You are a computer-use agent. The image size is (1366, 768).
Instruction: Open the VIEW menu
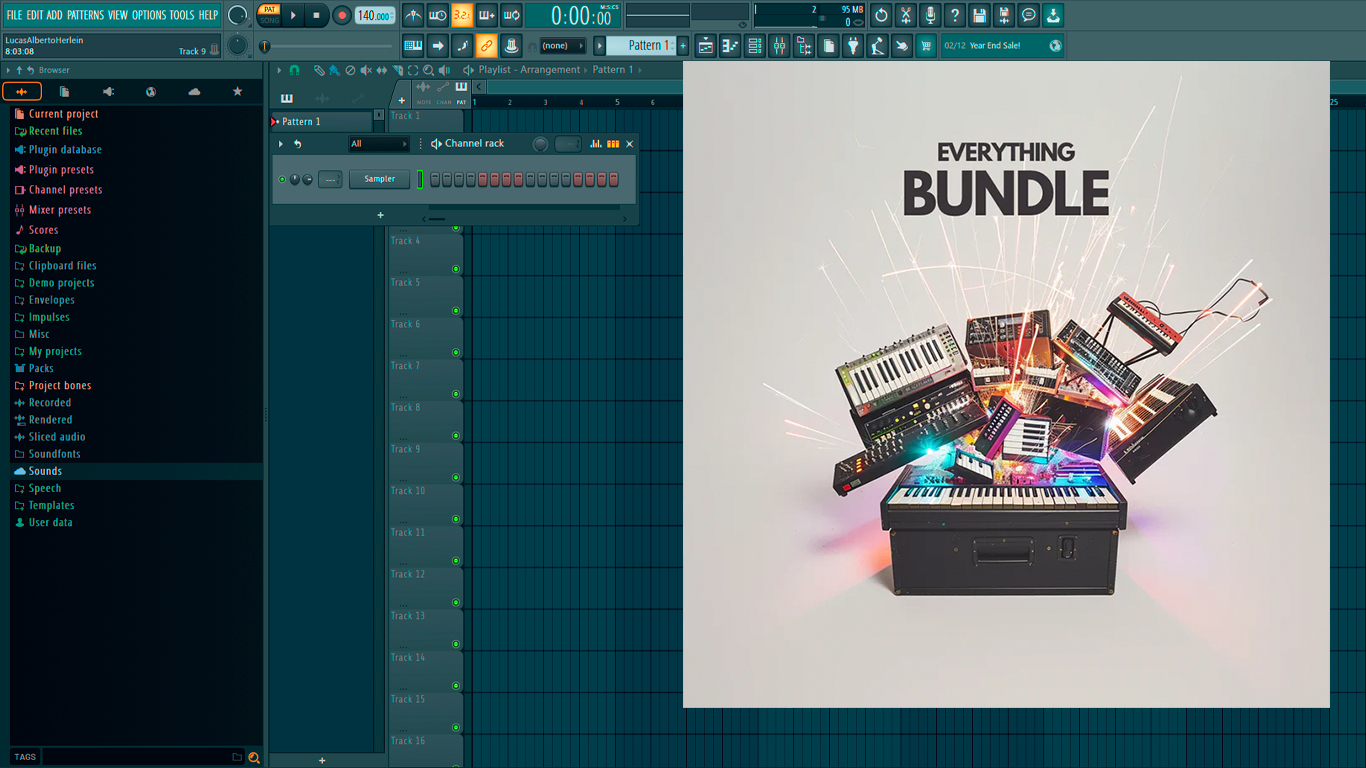click(x=118, y=15)
